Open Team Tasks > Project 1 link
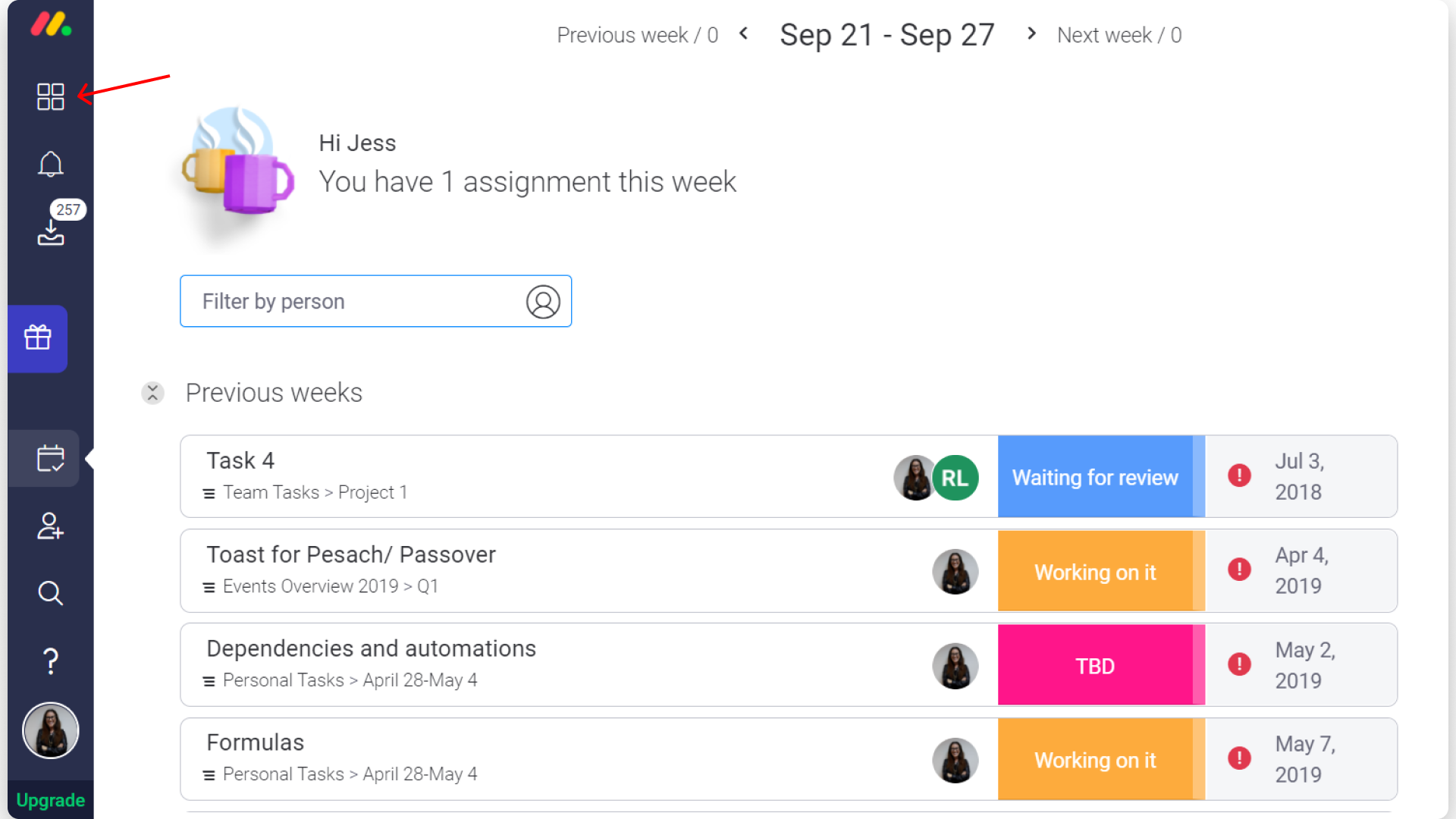 [x=315, y=492]
